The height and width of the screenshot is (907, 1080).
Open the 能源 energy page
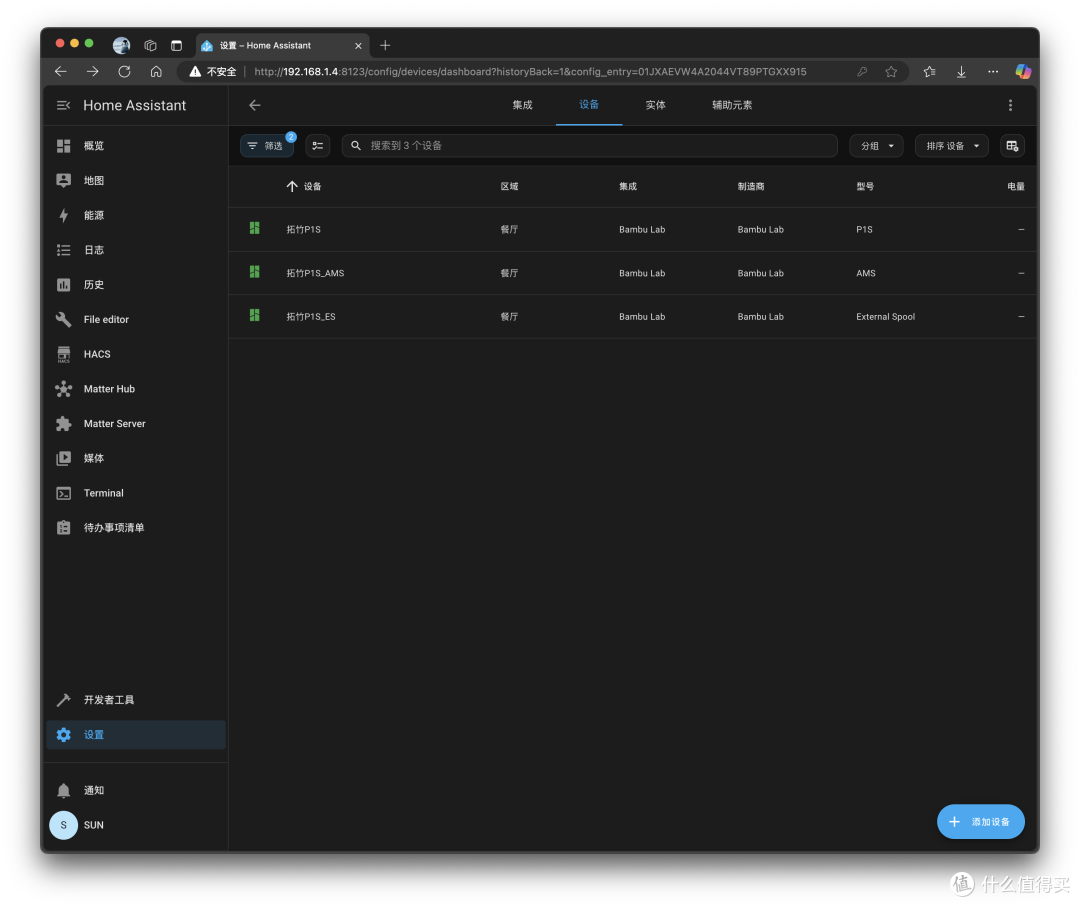pos(136,216)
